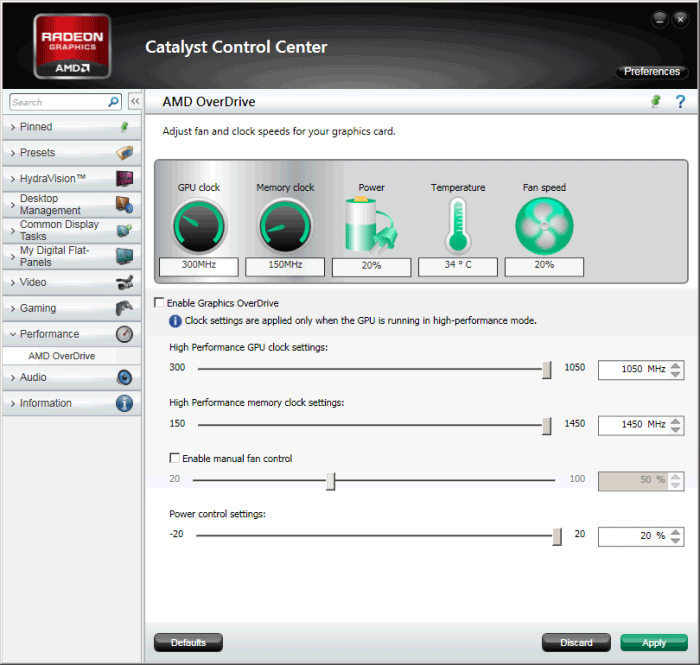This screenshot has width=700, height=665.
Task: Click the Performance gauge icon
Action: [x=125, y=334]
